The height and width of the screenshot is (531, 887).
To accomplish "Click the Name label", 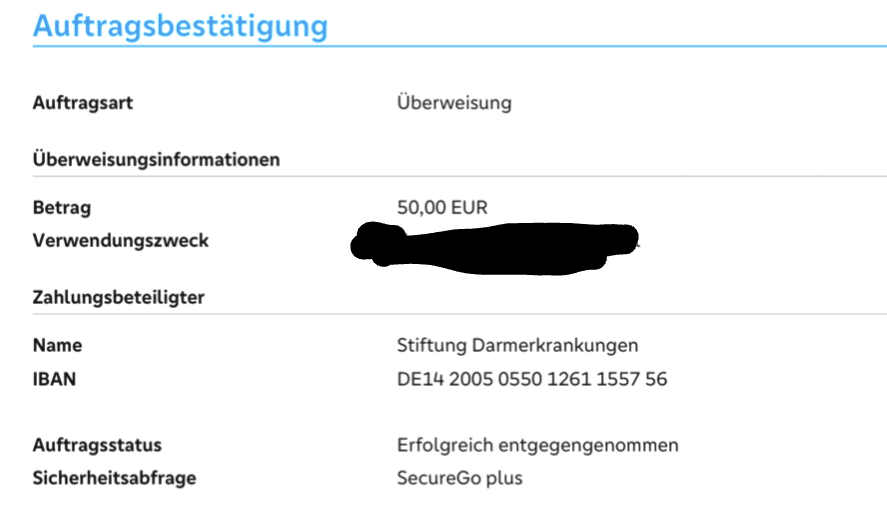I will pyautogui.click(x=57, y=345).
